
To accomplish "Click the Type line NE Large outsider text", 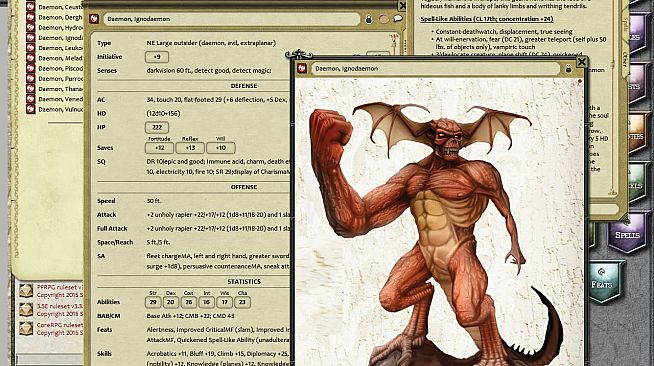I will pos(211,43).
